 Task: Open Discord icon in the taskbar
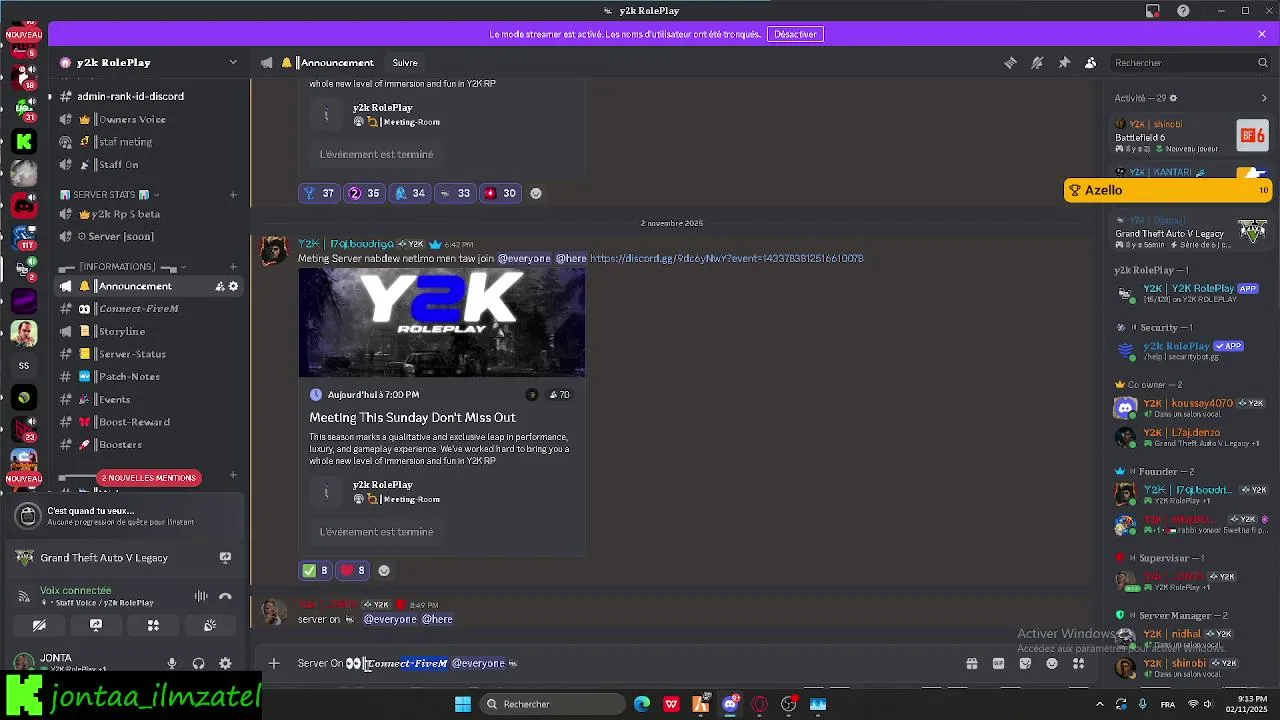pos(730,704)
